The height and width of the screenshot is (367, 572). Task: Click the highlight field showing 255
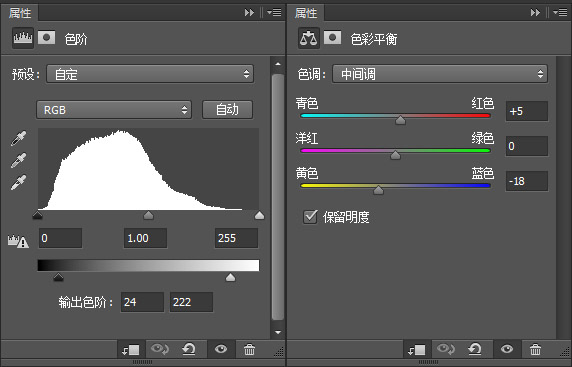[236, 238]
